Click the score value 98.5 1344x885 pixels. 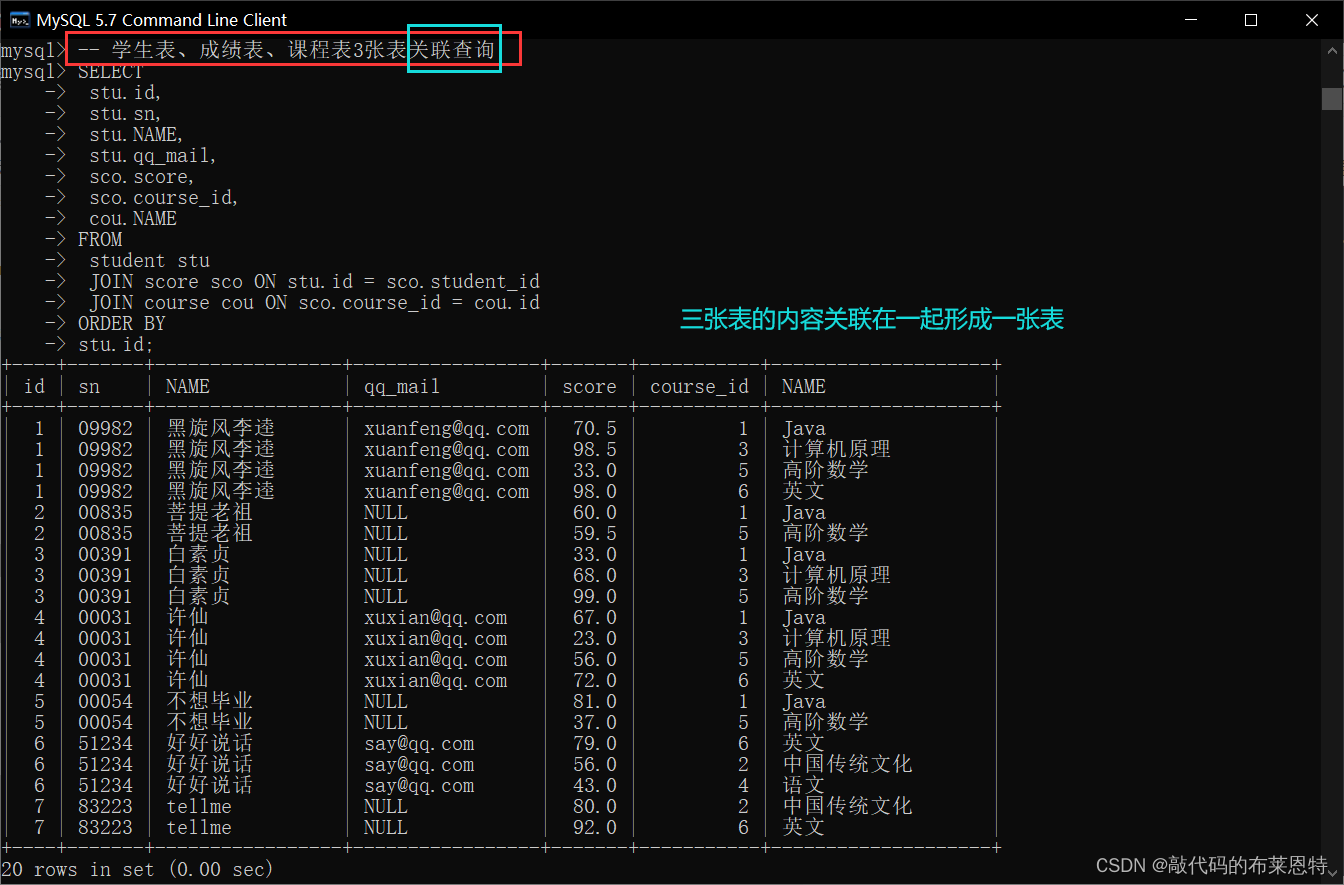click(595, 450)
